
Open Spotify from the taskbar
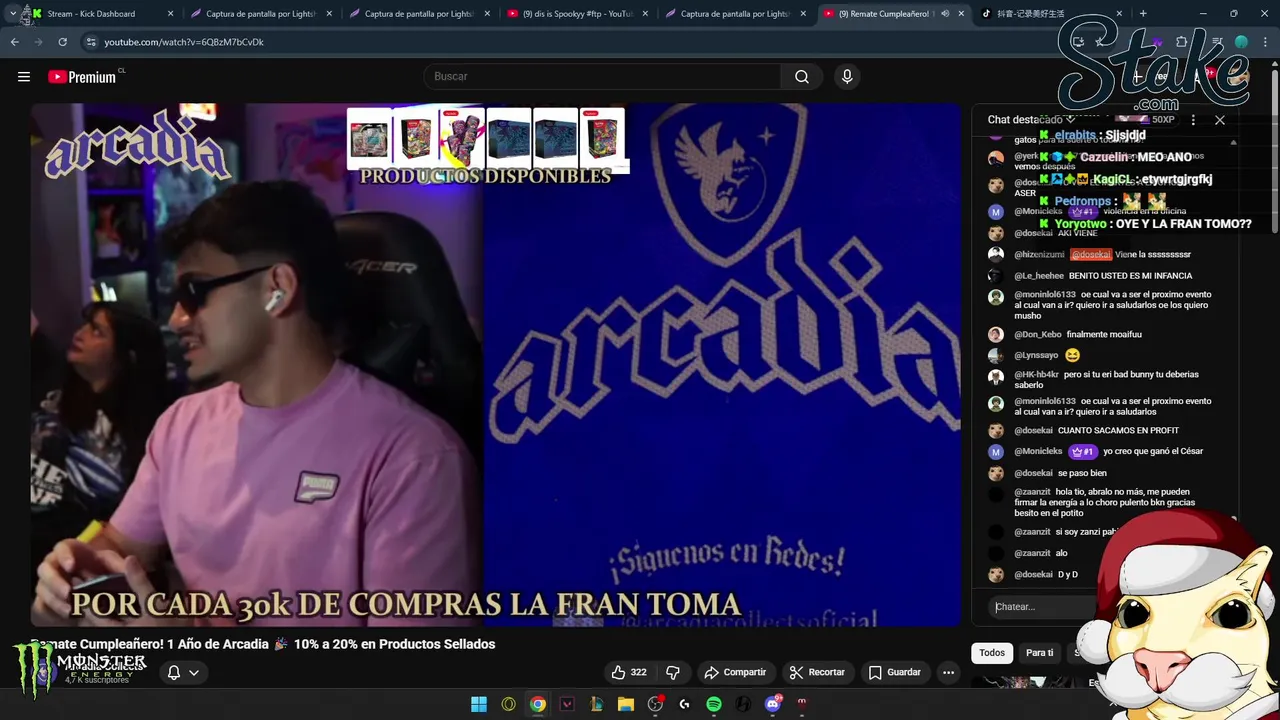[714, 704]
